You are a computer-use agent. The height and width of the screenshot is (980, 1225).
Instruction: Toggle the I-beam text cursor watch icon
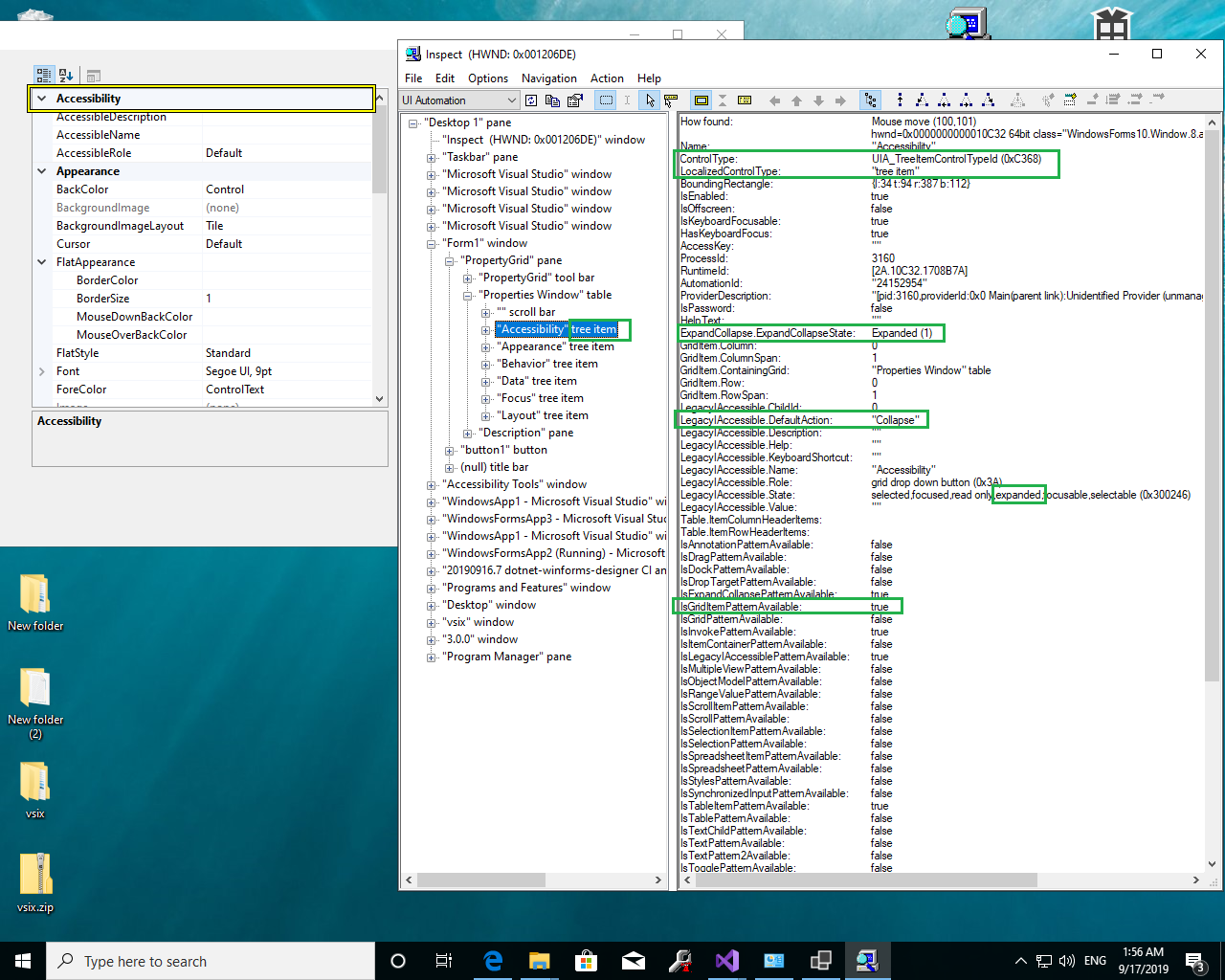point(627,100)
